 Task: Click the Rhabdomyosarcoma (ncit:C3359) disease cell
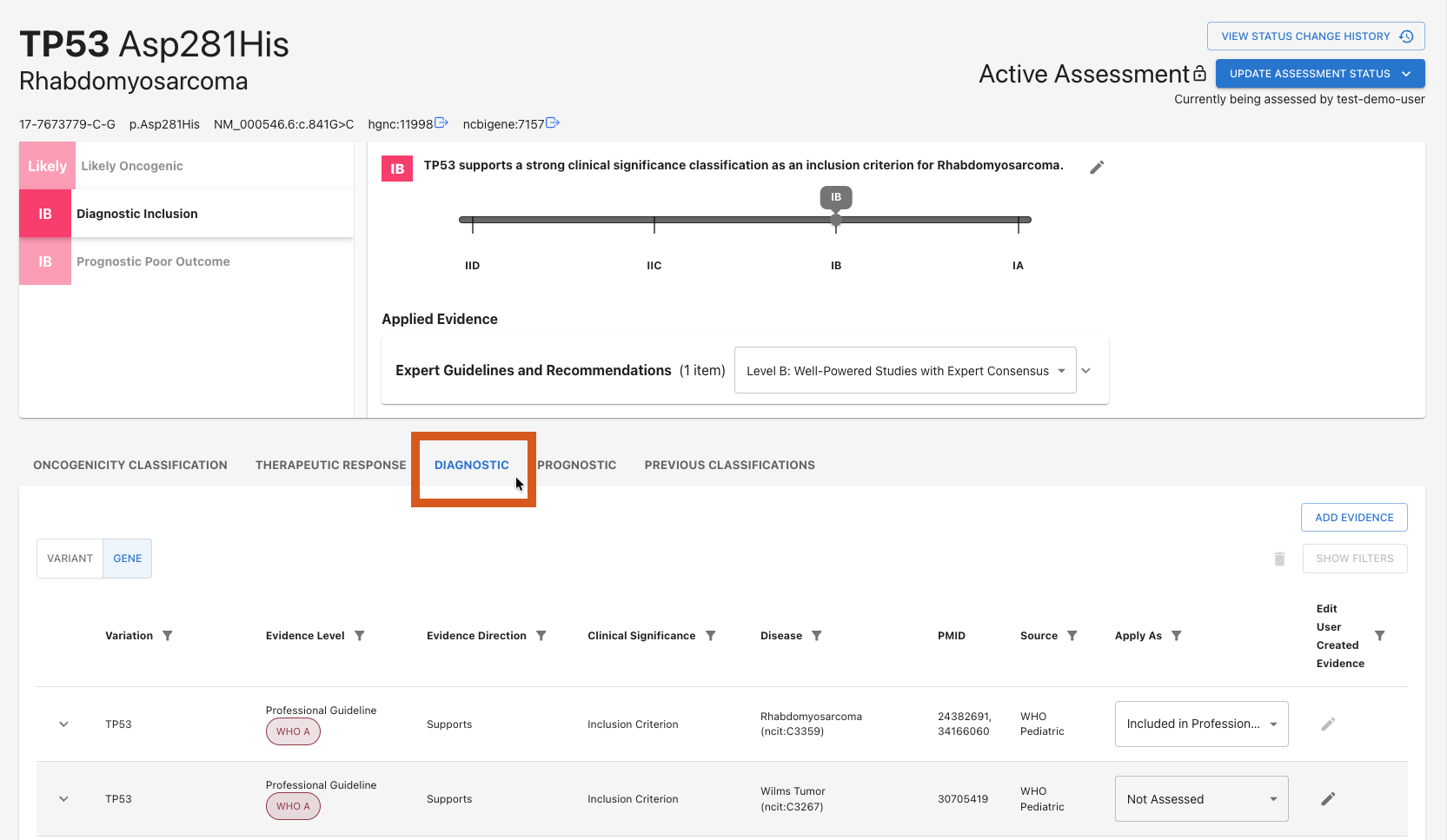[x=811, y=724]
